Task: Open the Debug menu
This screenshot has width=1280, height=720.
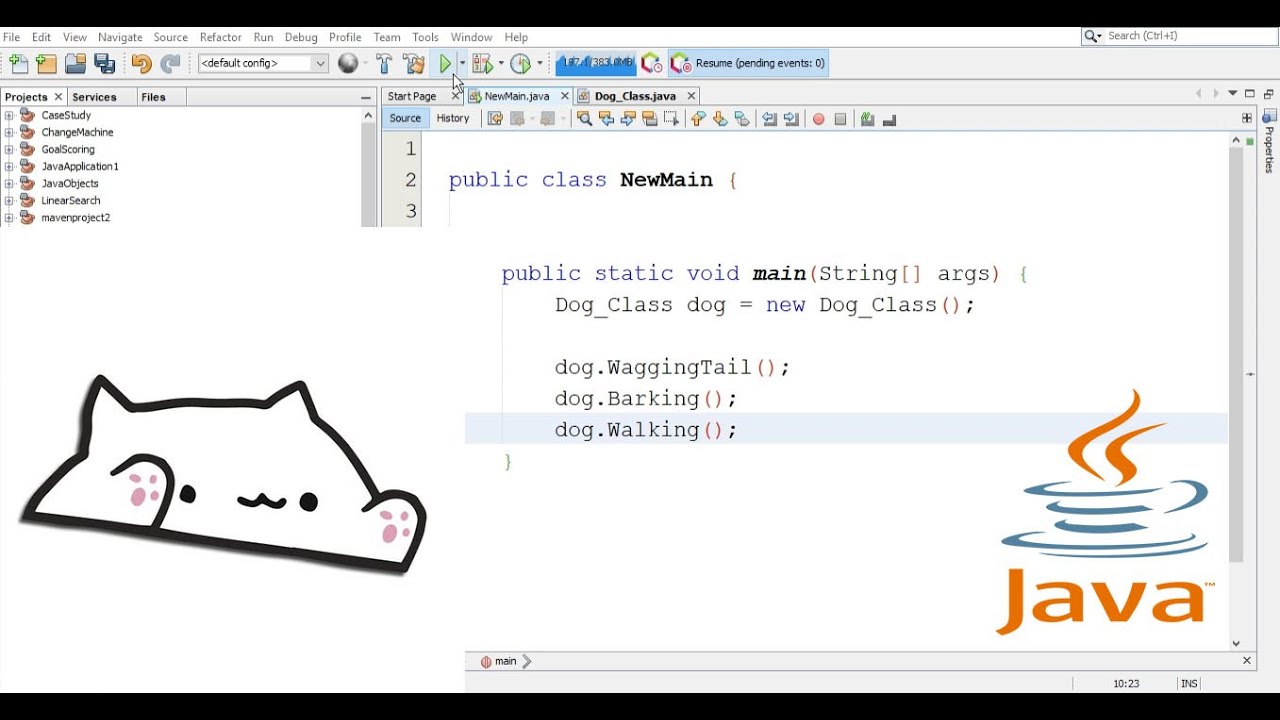Action: click(x=301, y=37)
